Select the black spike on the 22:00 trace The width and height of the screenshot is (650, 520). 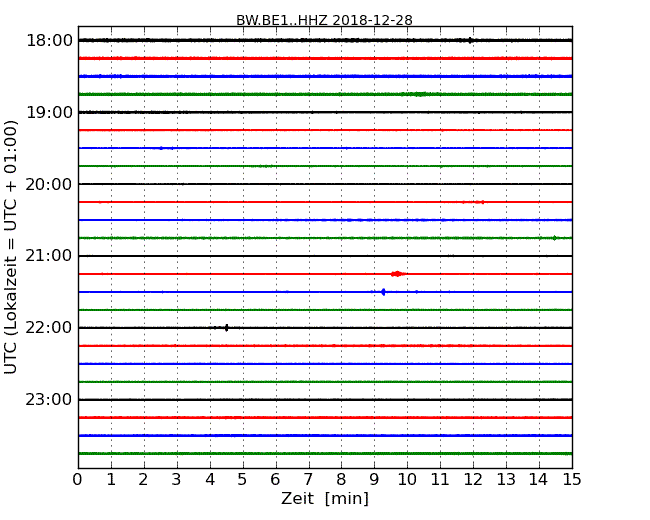pos(226,328)
